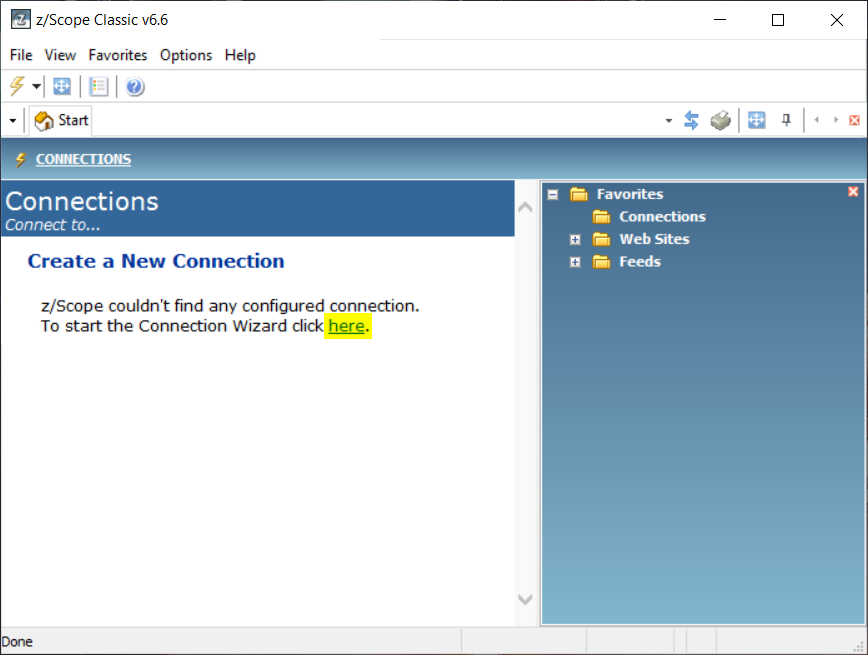Open the View menu
The width and height of the screenshot is (868, 655).
60,55
